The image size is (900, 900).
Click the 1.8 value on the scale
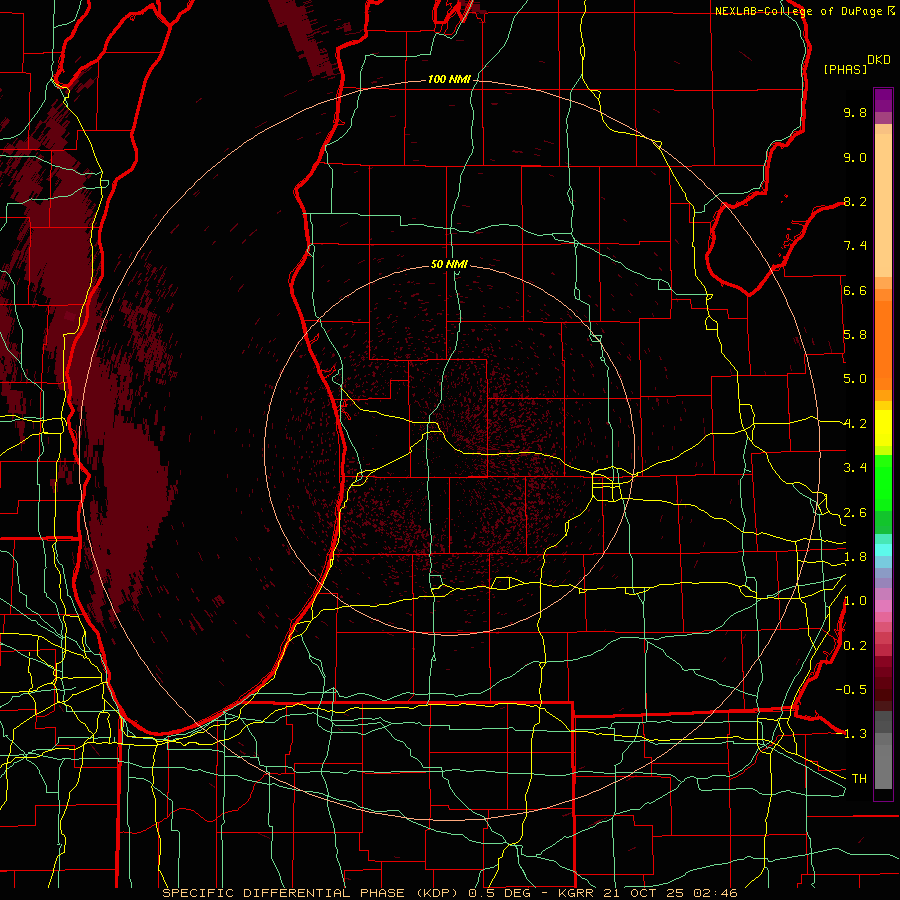[x=855, y=557]
